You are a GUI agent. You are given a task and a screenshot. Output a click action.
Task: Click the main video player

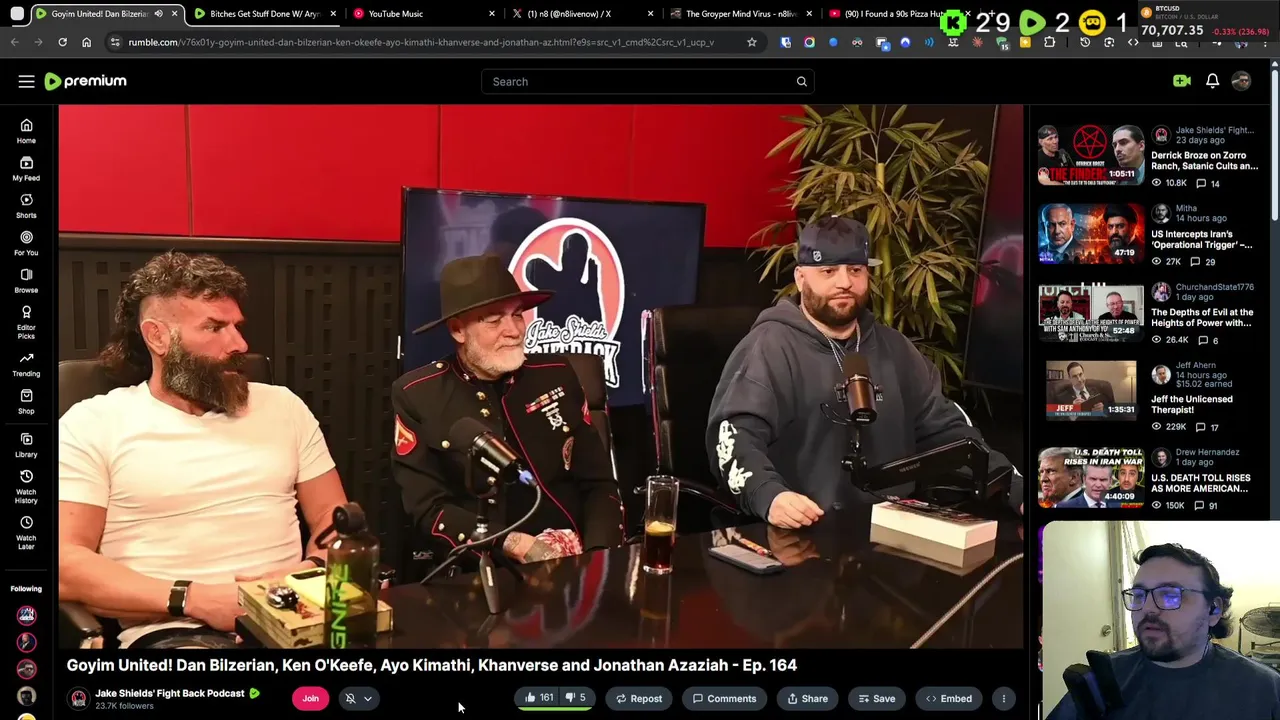coord(540,376)
